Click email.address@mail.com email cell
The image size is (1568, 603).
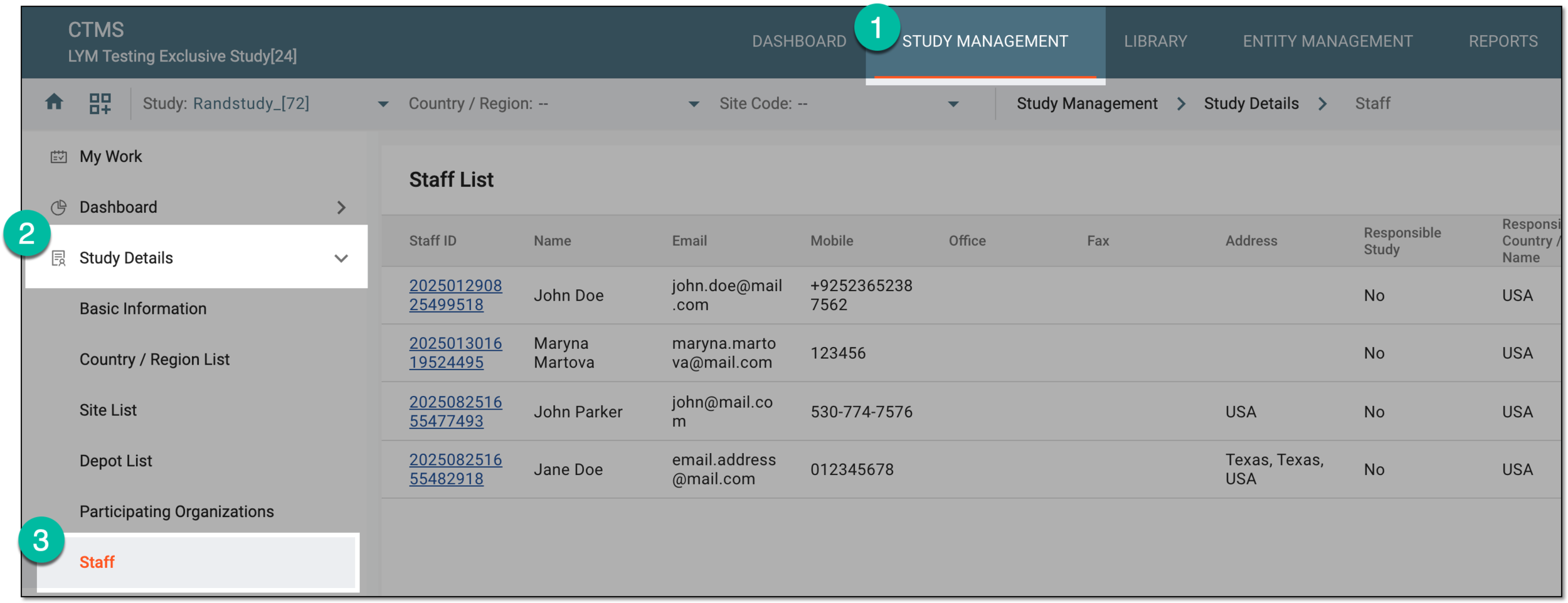pyautogui.click(x=724, y=469)
